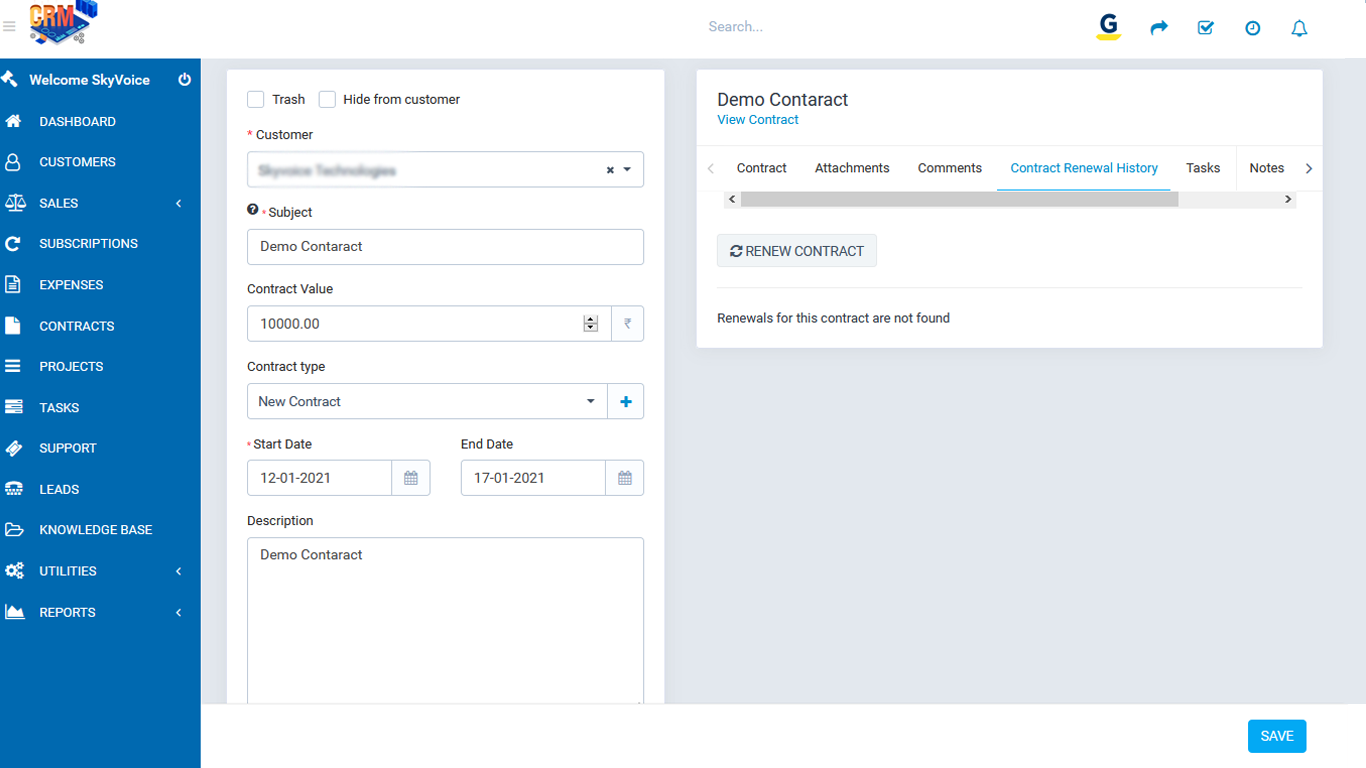1366x768 pixels.
Task: Open the Comments tab
Action: [949, 168]
